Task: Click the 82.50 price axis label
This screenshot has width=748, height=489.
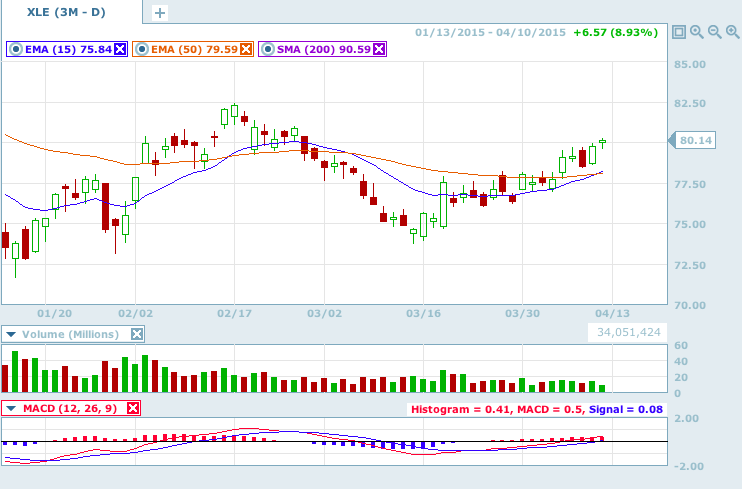Action: click(690, 104)
